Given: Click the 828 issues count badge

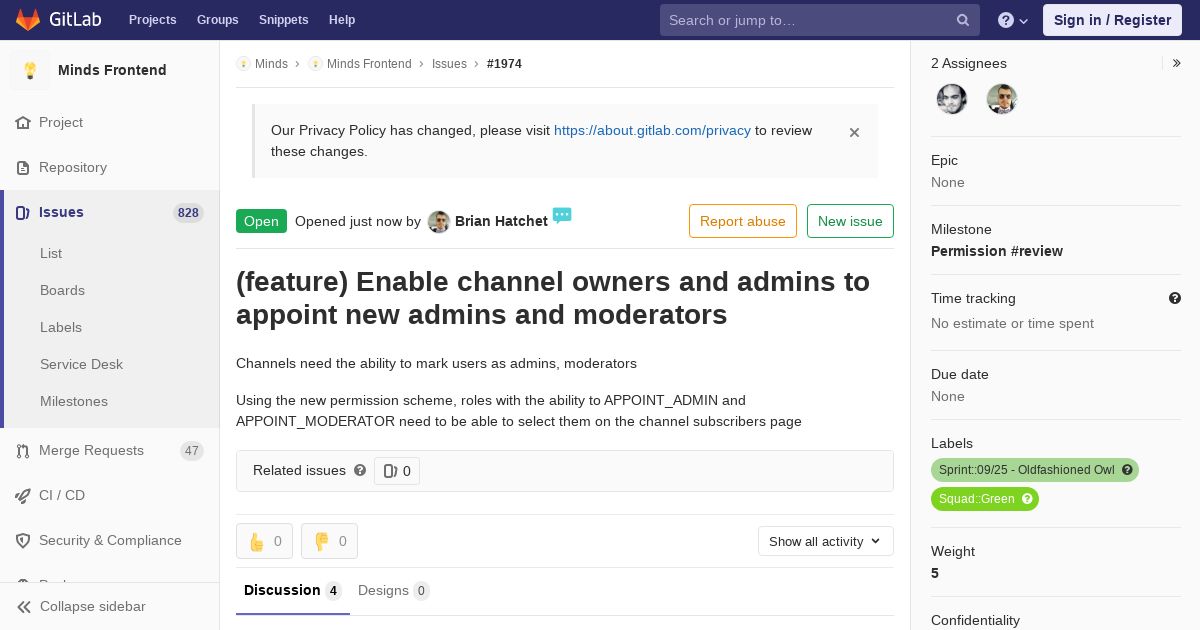Looking at the screenshot, I should click(188, 212).
